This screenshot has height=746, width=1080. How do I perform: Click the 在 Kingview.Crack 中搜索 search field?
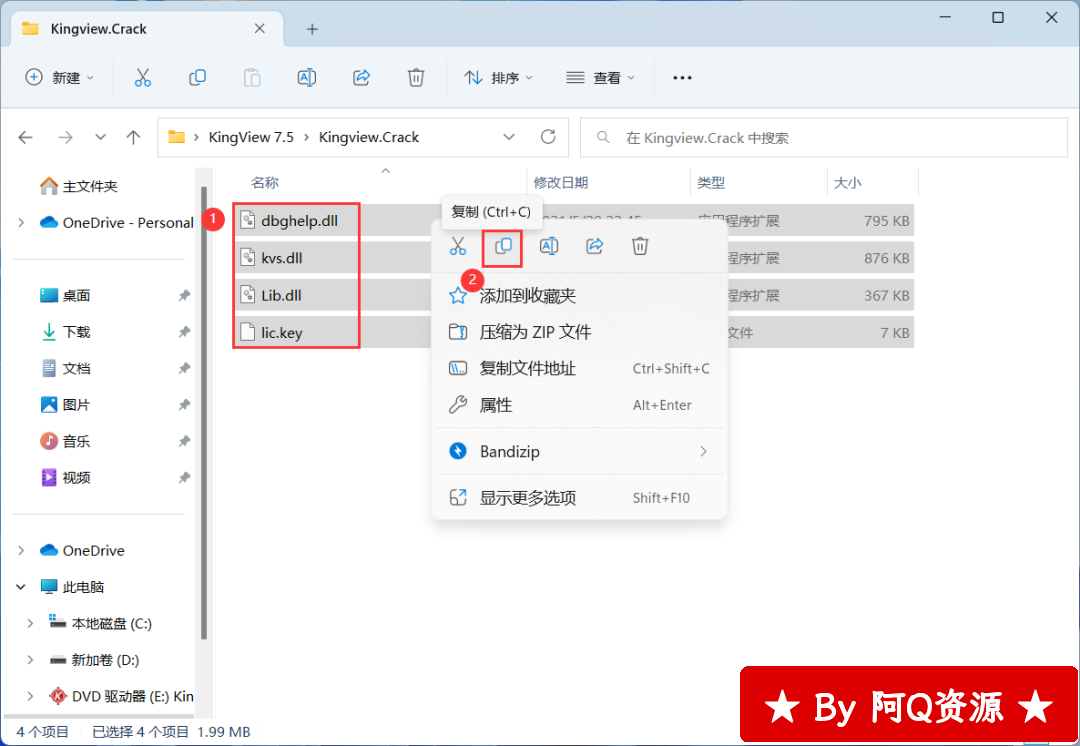pos(824,138)
